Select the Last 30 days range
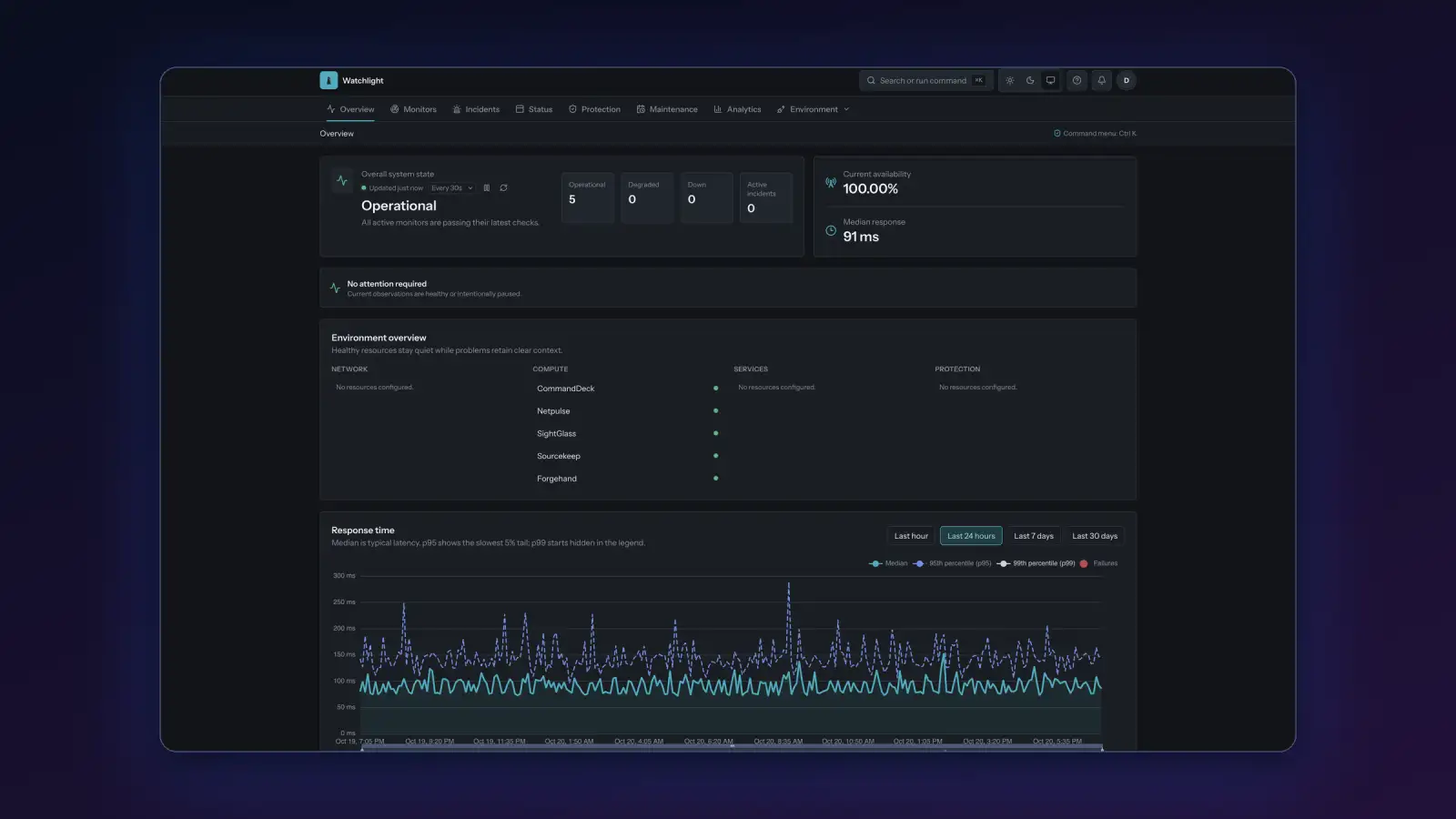 (x=1095, y=536)
